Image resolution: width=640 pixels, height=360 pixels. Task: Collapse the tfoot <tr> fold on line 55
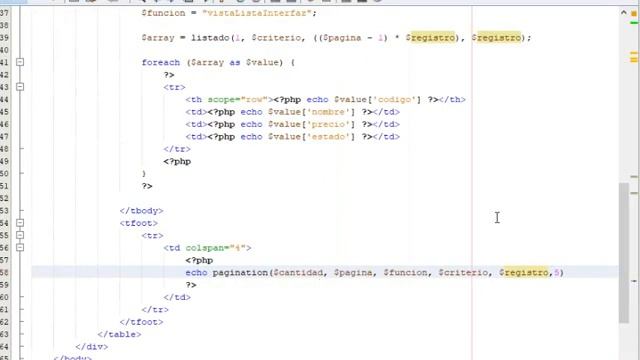[x=20, y=235]
